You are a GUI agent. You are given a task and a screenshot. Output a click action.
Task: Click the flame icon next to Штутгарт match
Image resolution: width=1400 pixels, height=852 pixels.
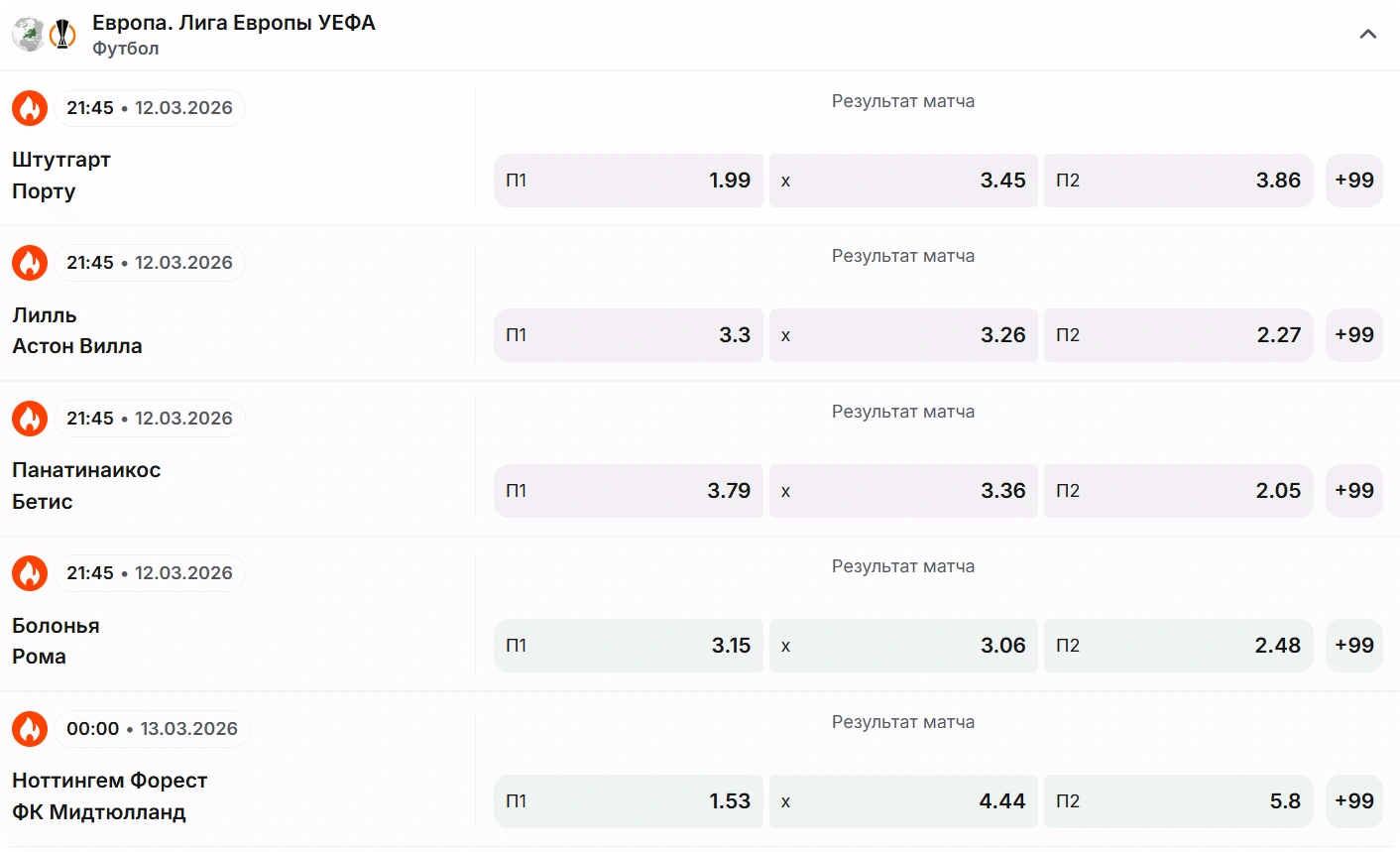click(x=30, y=108)
